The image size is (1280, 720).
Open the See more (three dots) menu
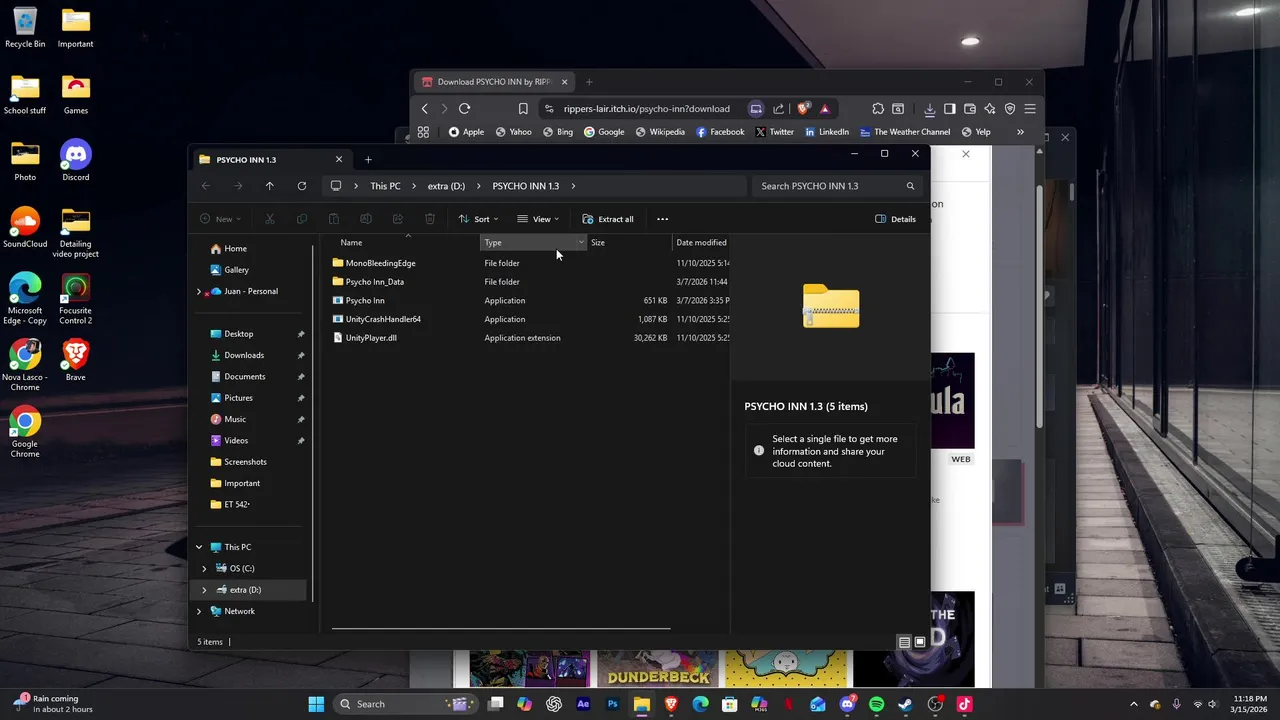(662, 219)
